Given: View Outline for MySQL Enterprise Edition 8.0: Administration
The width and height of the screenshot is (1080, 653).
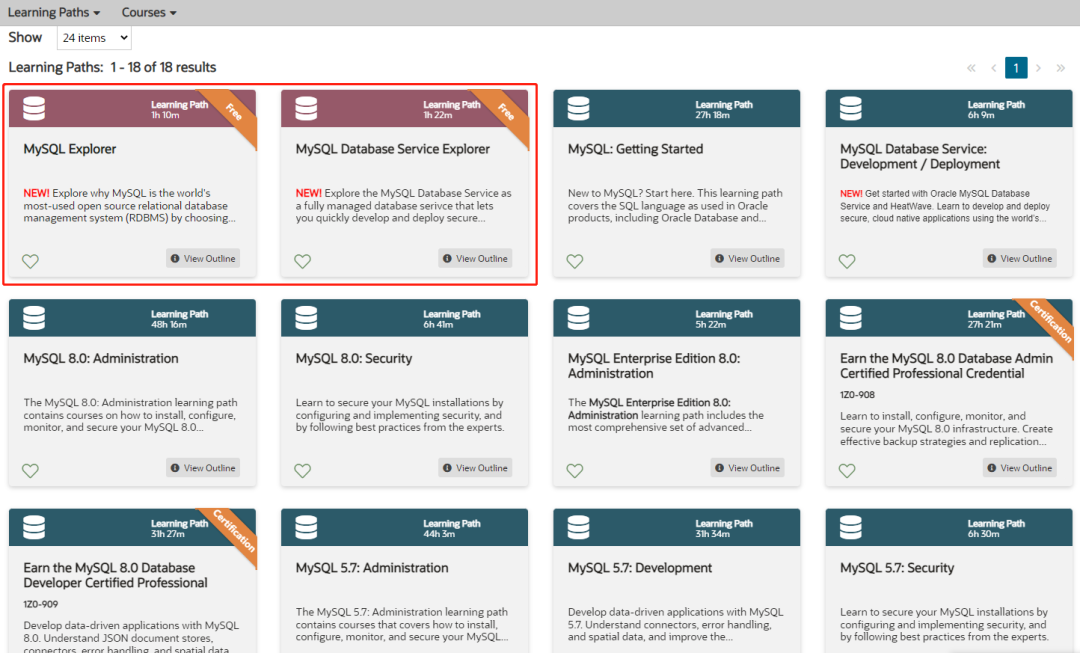Looking at the screenshot, I should pyautogui.click(x=747, y=468).
